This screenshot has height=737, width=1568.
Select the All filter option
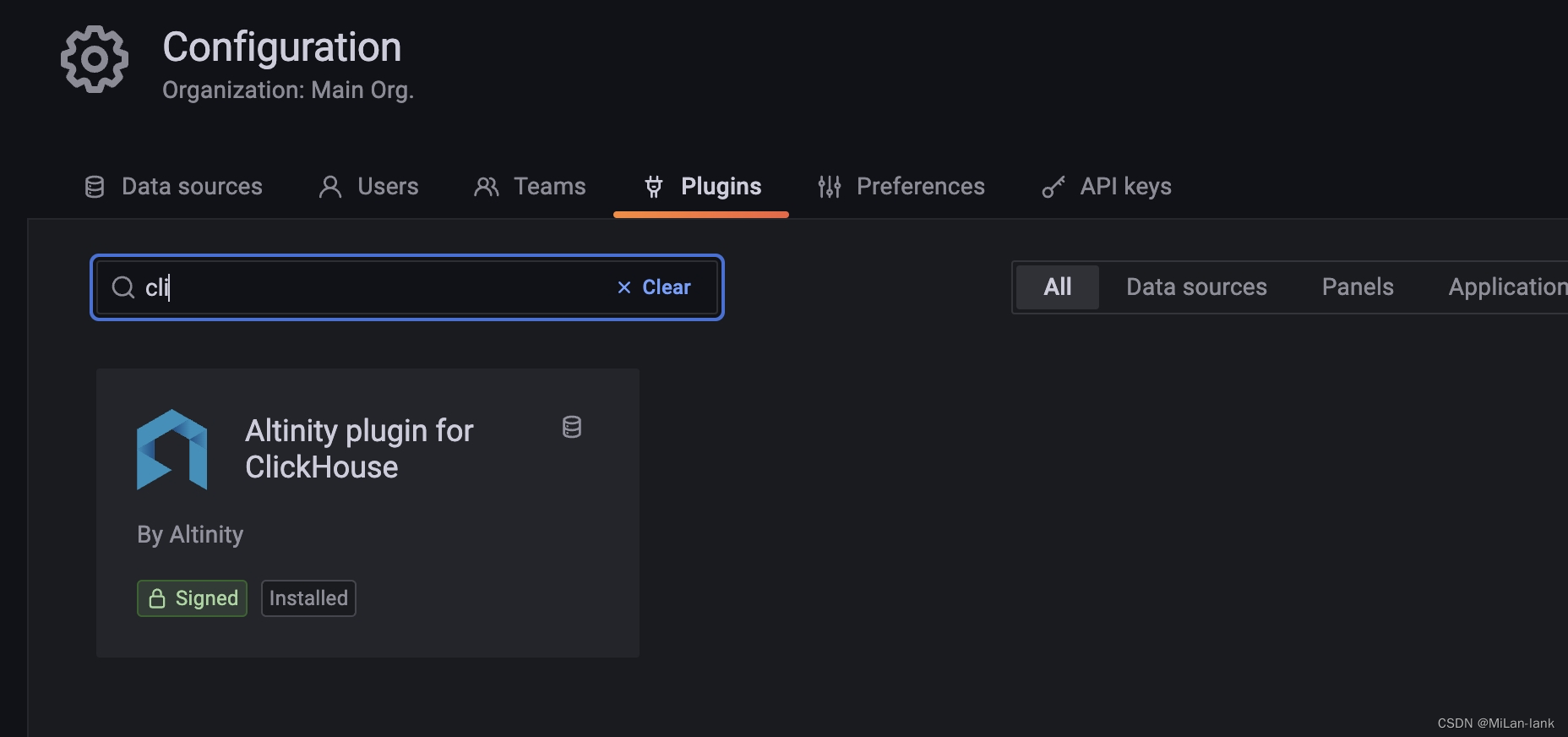coord(1058,287)
